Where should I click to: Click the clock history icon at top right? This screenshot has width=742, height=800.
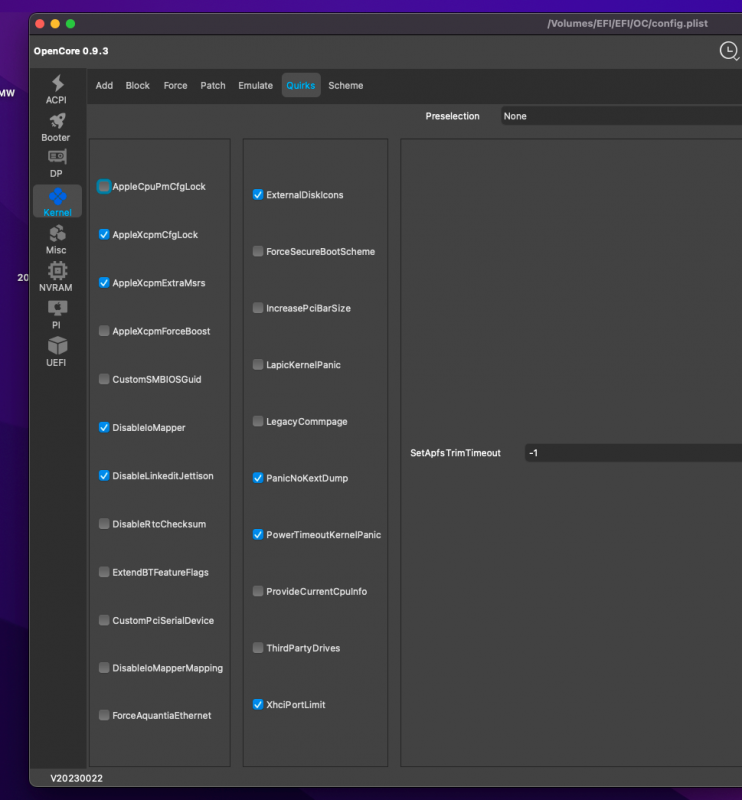click(729, 51)
